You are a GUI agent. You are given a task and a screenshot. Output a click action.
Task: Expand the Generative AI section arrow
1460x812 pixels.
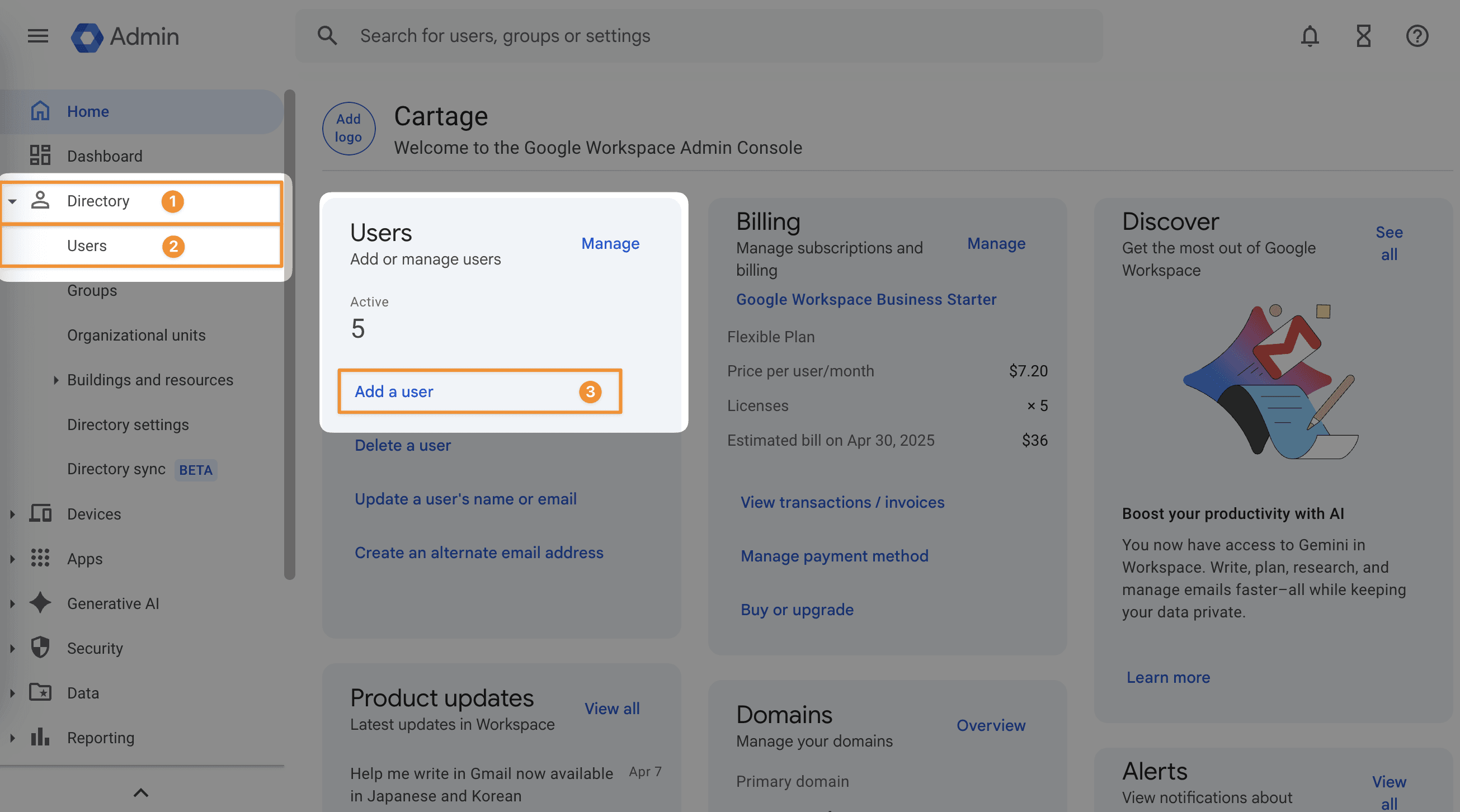tap(12, 603)
